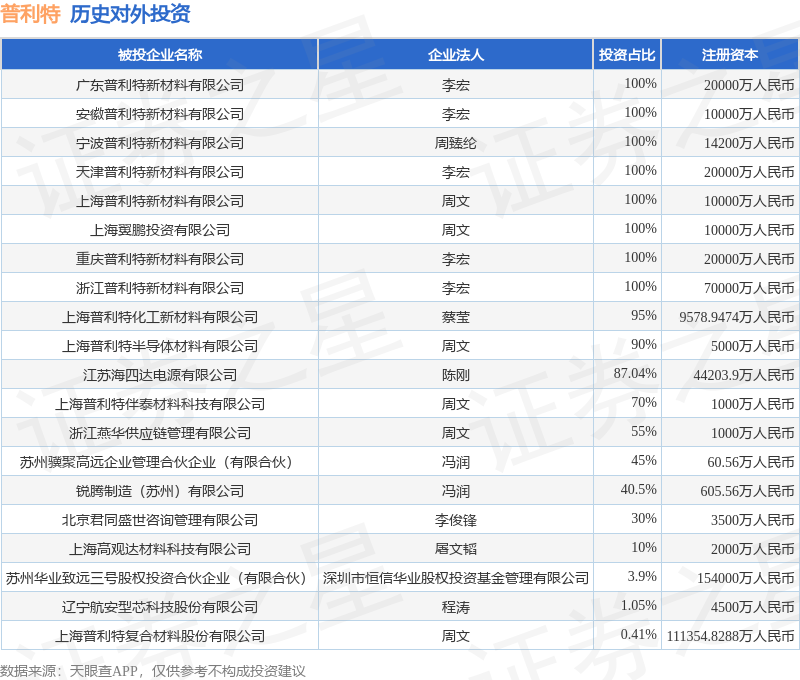This screenshot has width=800, height=680.
Task: Click the 90% investment ratio
Action: tap(643, 344)
